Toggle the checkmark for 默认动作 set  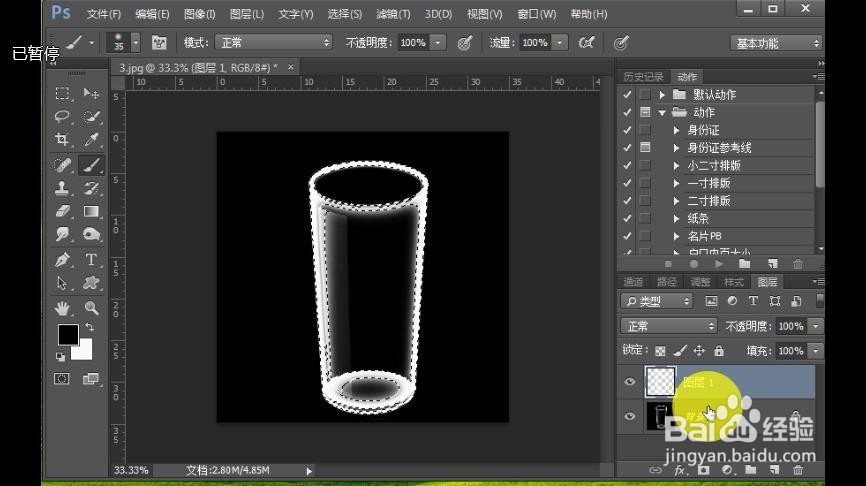click(627, 94)
